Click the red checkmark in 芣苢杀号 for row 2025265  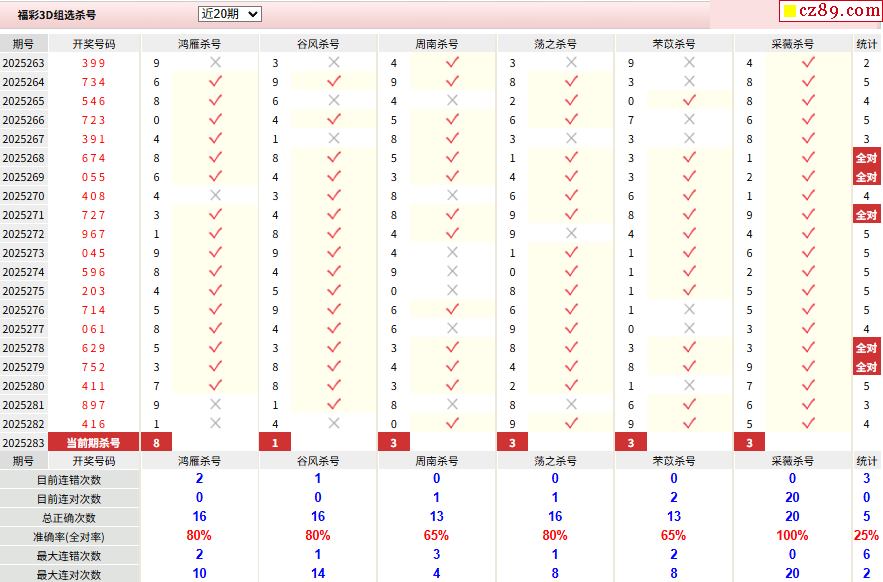coord(689,101)
